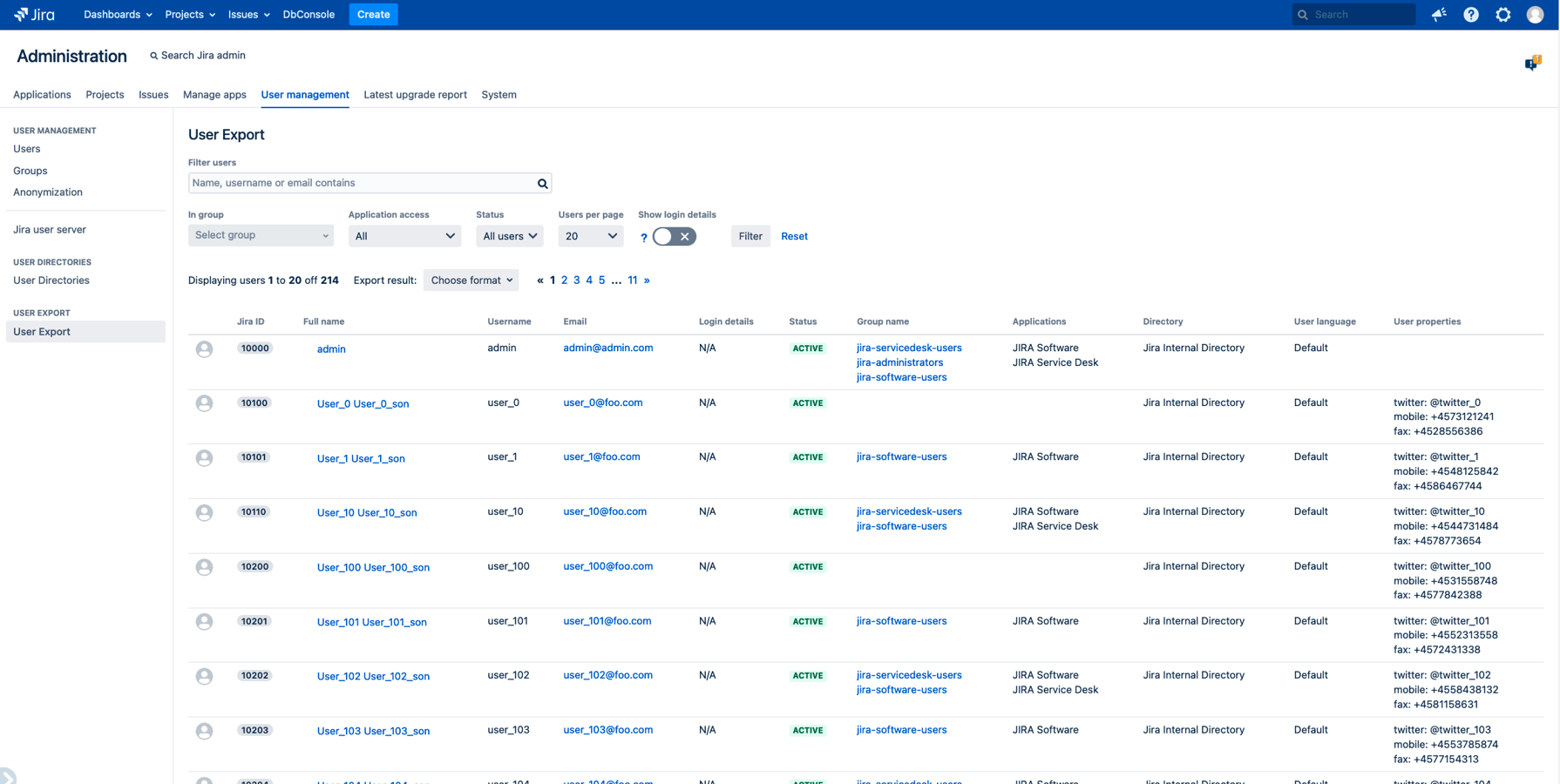Viewport: 1560px width, 784px height.
Task: Open Help using the question mark icon
Action: click(x=1471, y=14)
